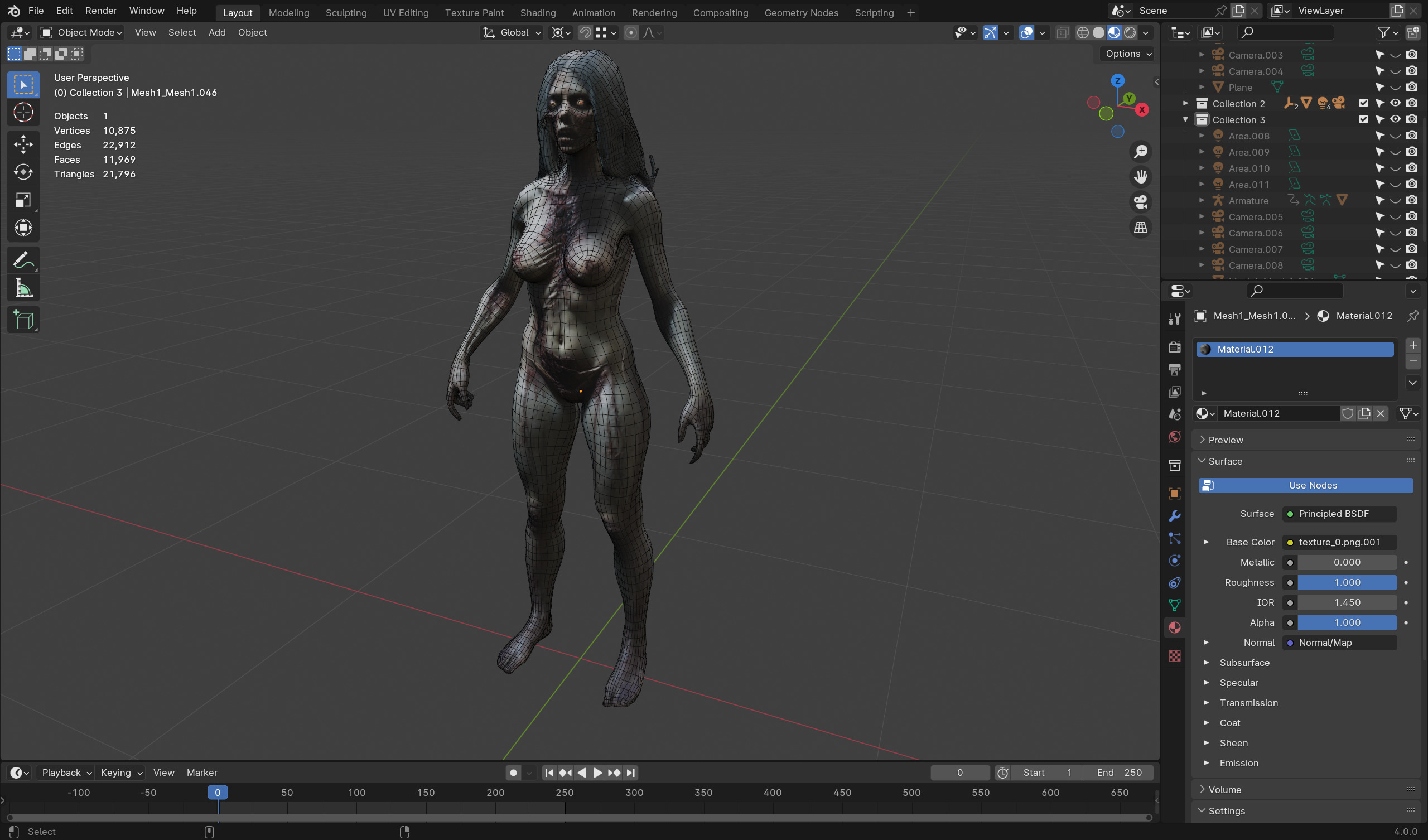The width and height of the screenshot is (1428, 840).
Task: Hide Collection 3 with eye icon
Action: click(1395, 119)
